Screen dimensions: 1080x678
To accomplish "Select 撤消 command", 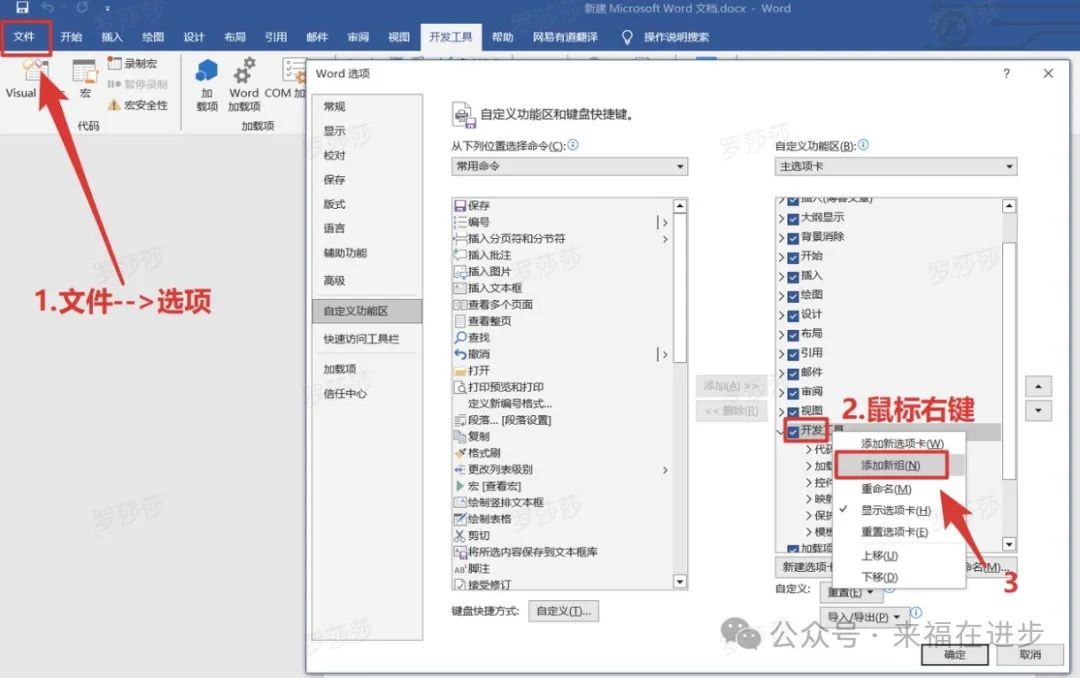I will coord(472,354).
